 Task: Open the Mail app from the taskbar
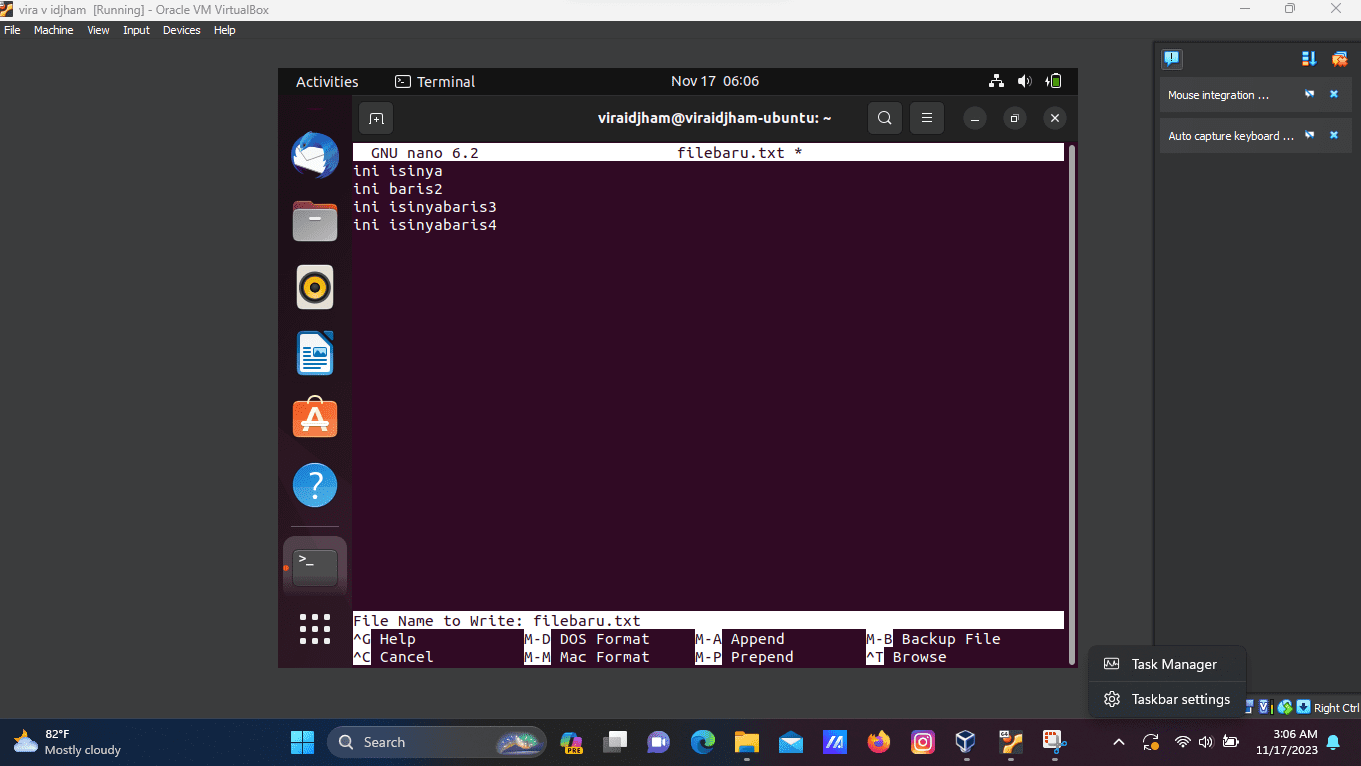pos(791,742)
